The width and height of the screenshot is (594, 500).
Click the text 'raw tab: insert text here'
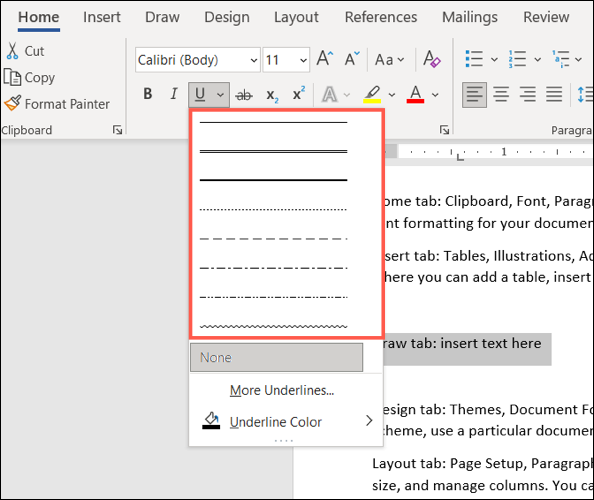tap(463, 343)
